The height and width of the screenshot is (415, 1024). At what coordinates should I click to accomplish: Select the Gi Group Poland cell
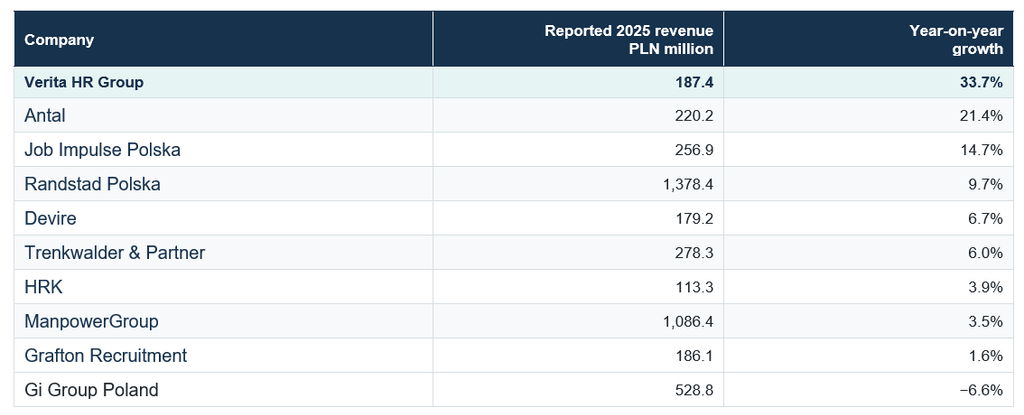223,390
